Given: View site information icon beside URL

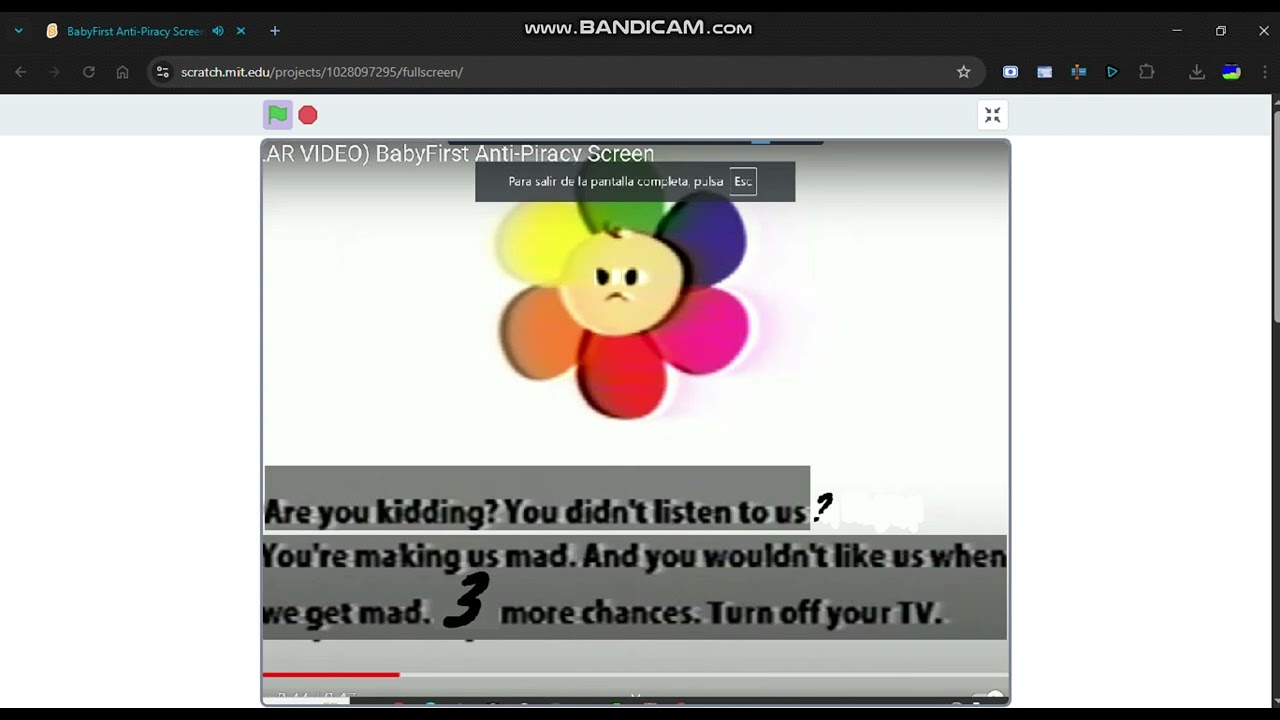Looking at the screenshot, I should click(163, 72).
